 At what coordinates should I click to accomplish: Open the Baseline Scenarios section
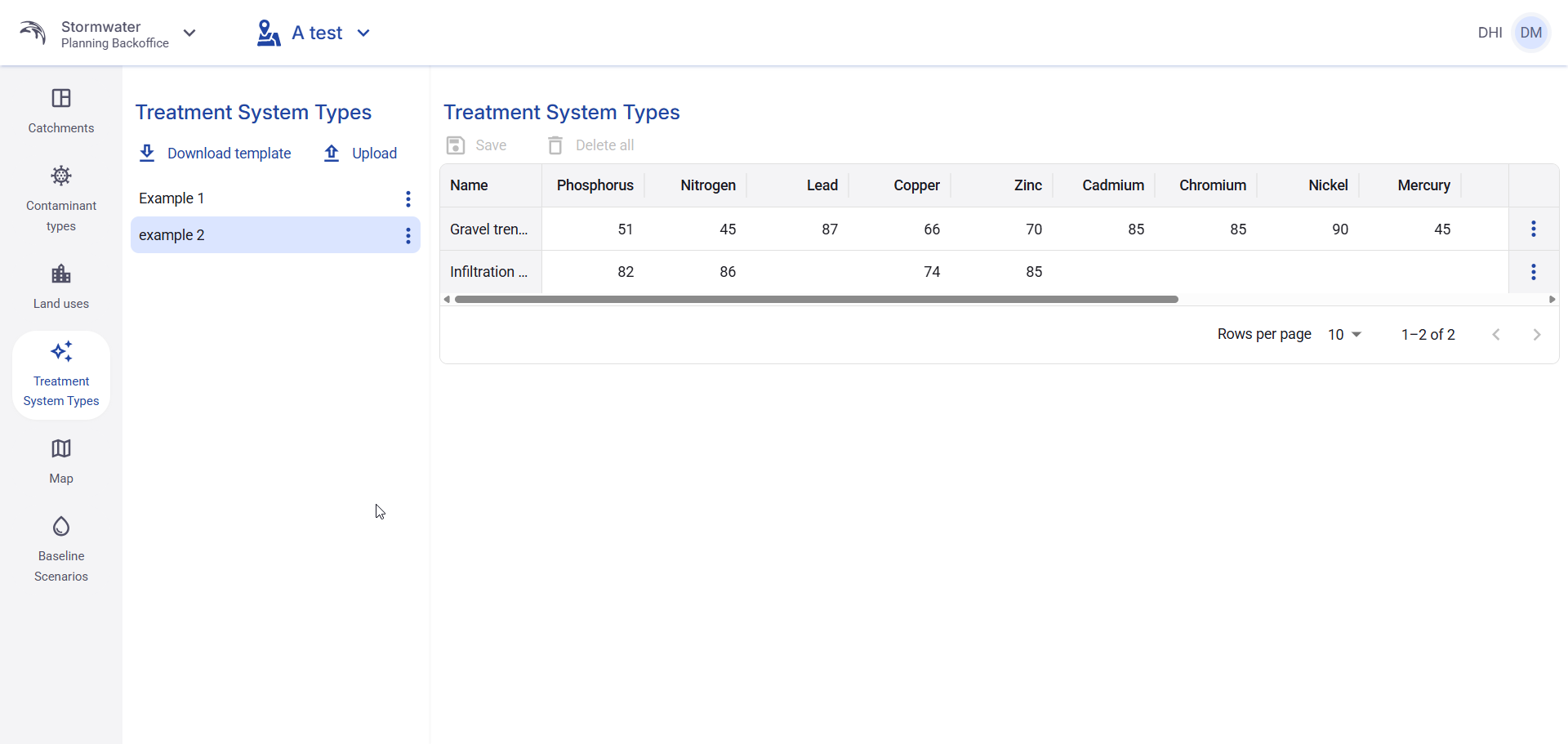[x=61, y=549]
